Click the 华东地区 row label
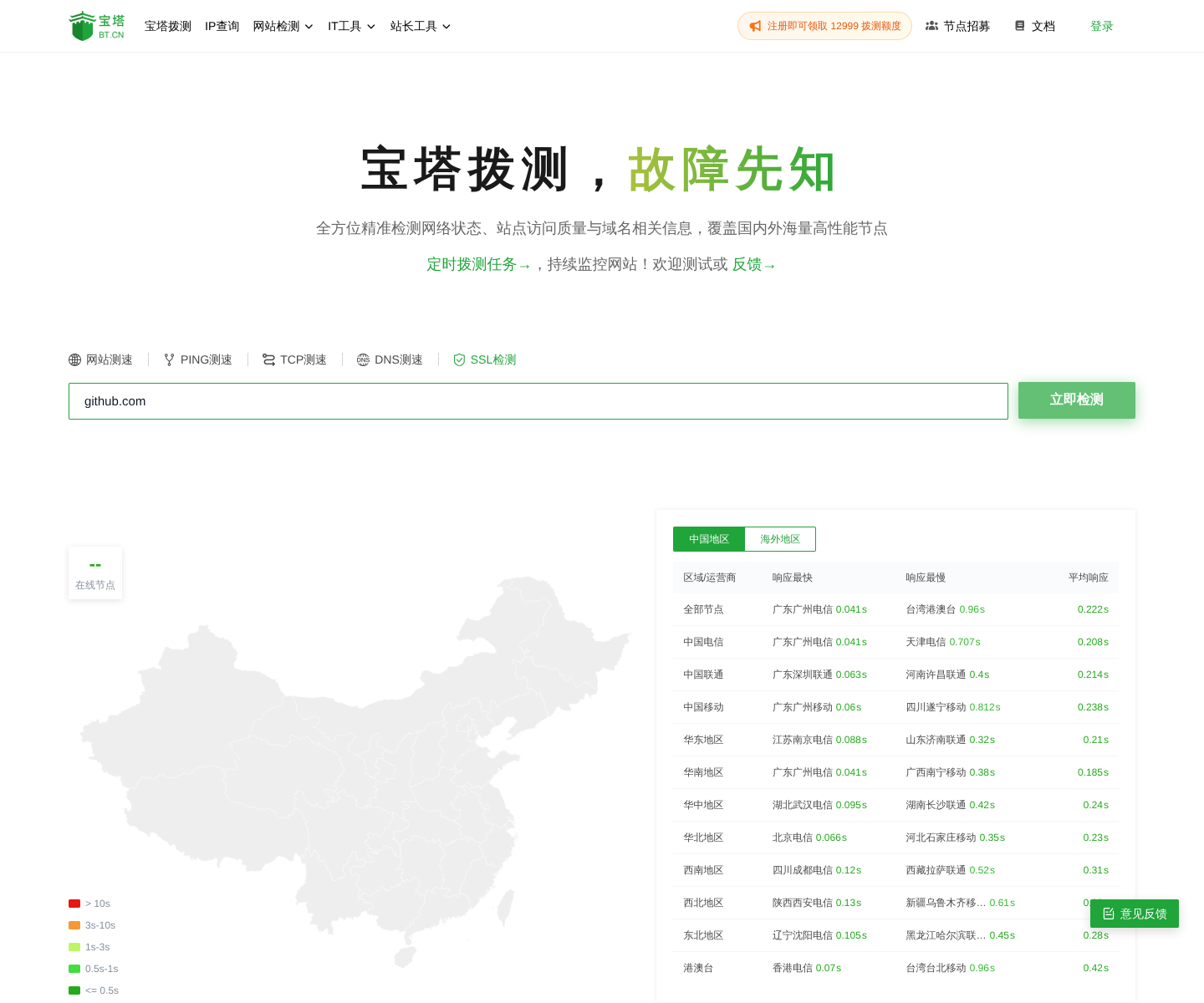 pos(703,740)
